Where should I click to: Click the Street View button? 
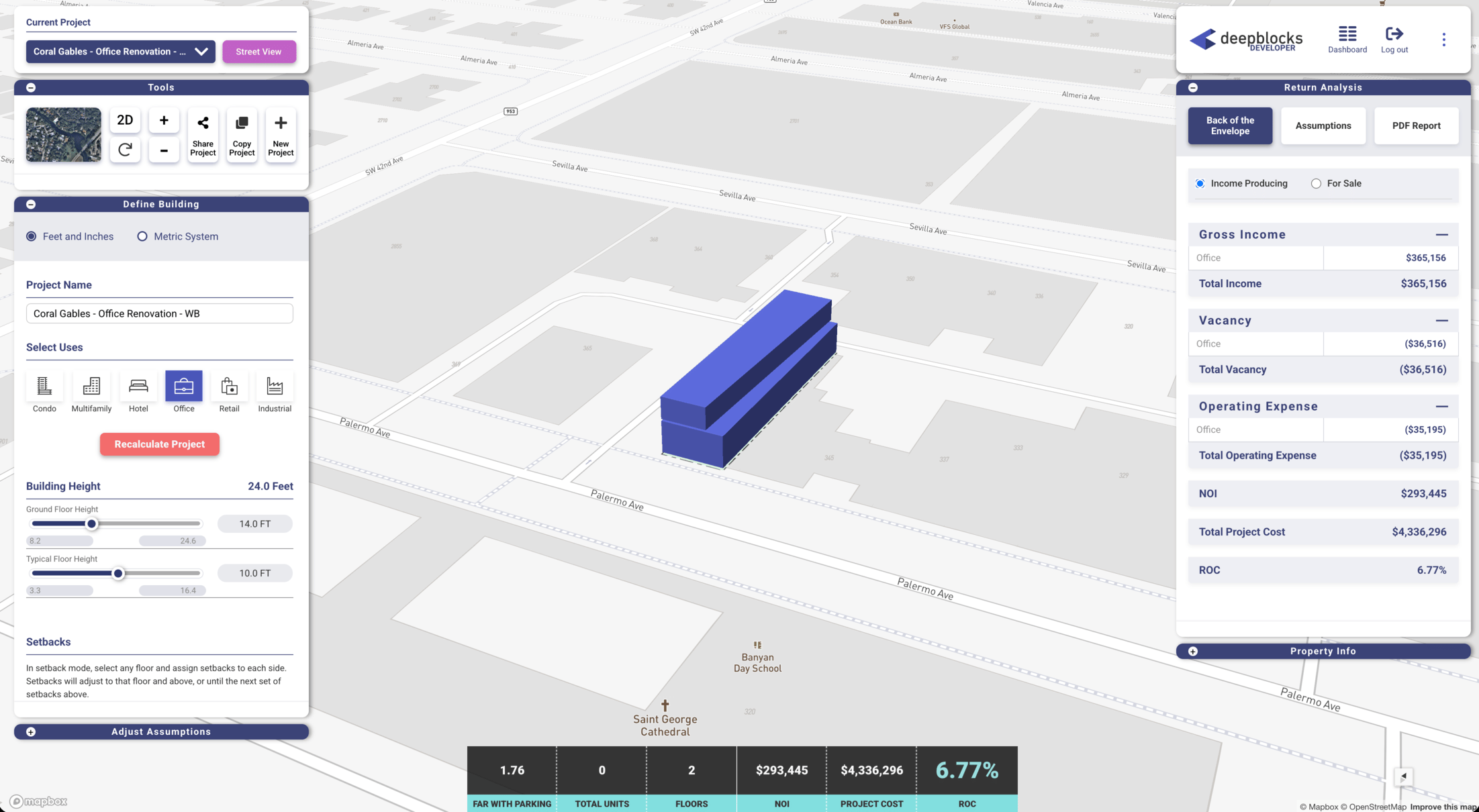pos(259,52)
